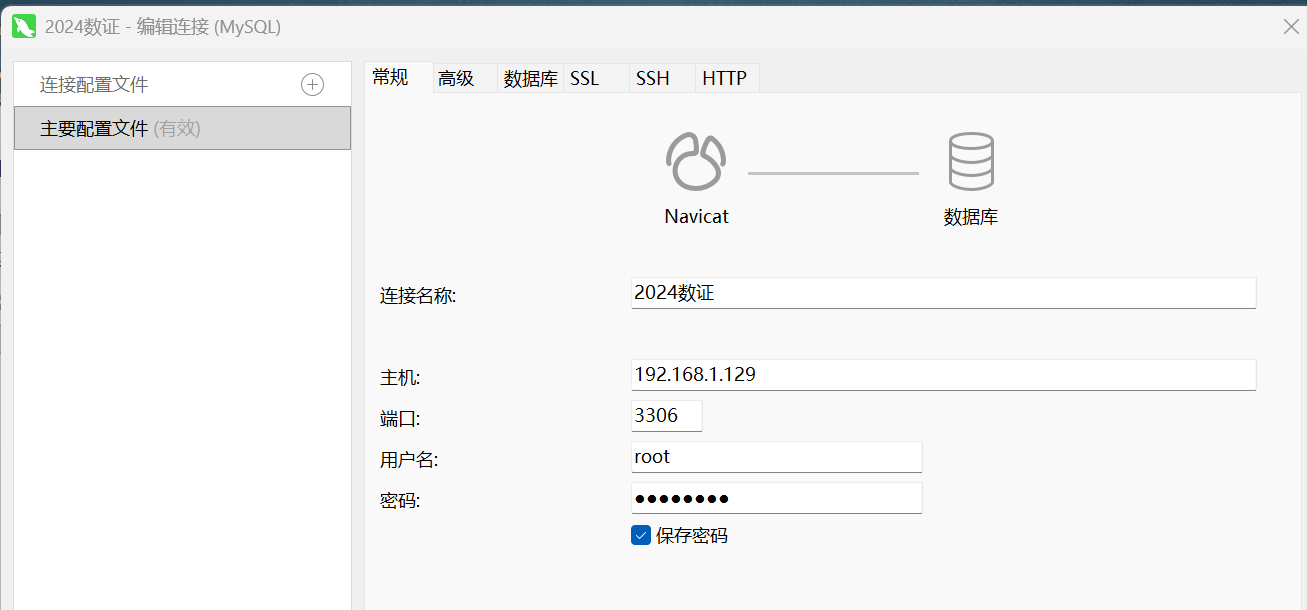Viewport: 1307px width, 610px height.
Task: Close the edit connection dialog
Action: point(1291,27)
